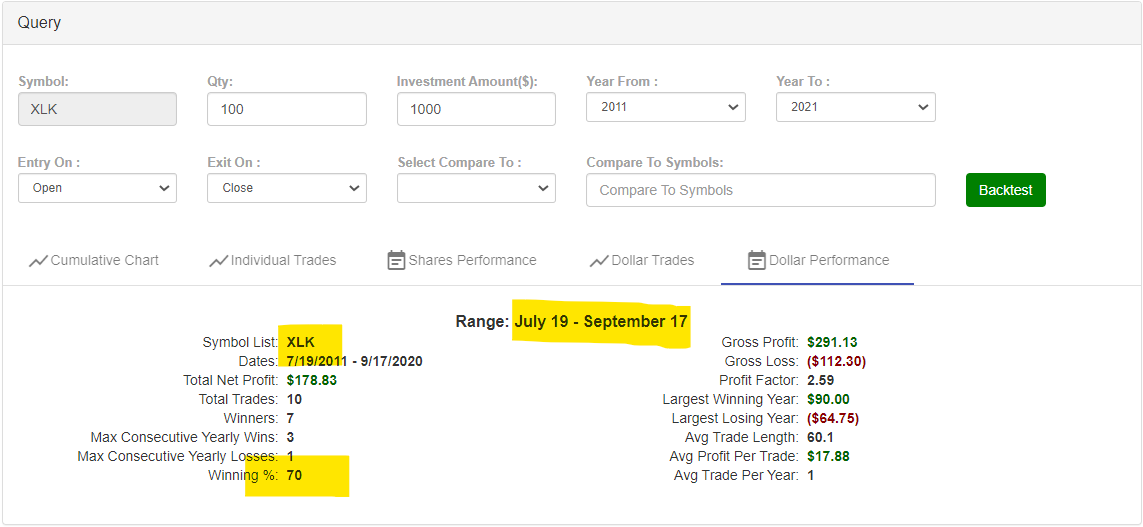The image size is (1143, 527).
Task: Click the Backtest button
Action: 1005,190
